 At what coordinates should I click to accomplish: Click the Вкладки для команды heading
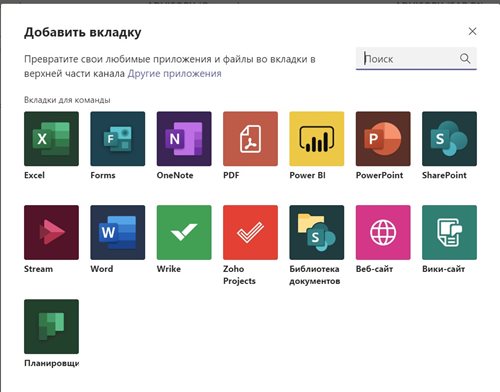(67, 100)
